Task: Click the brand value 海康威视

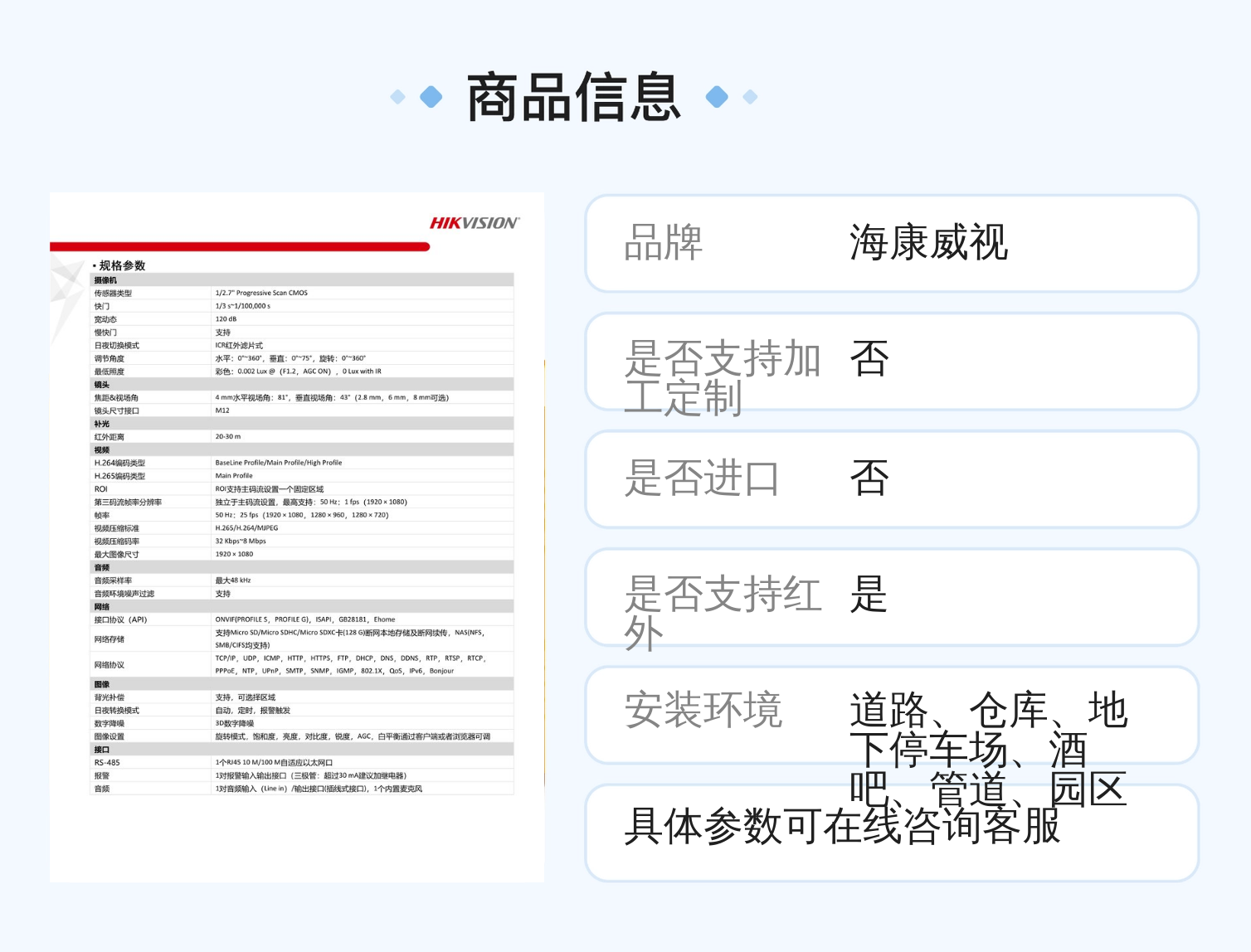Action: point(928,242)
